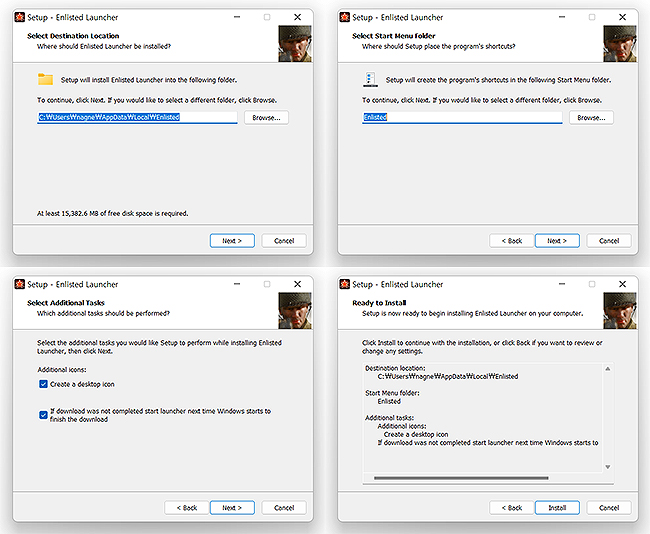650x534 pixels.
Task: Click Enlisted app icon in Start Menu Folder title bar
Action: pyautogui.click(x=344, y=17)
